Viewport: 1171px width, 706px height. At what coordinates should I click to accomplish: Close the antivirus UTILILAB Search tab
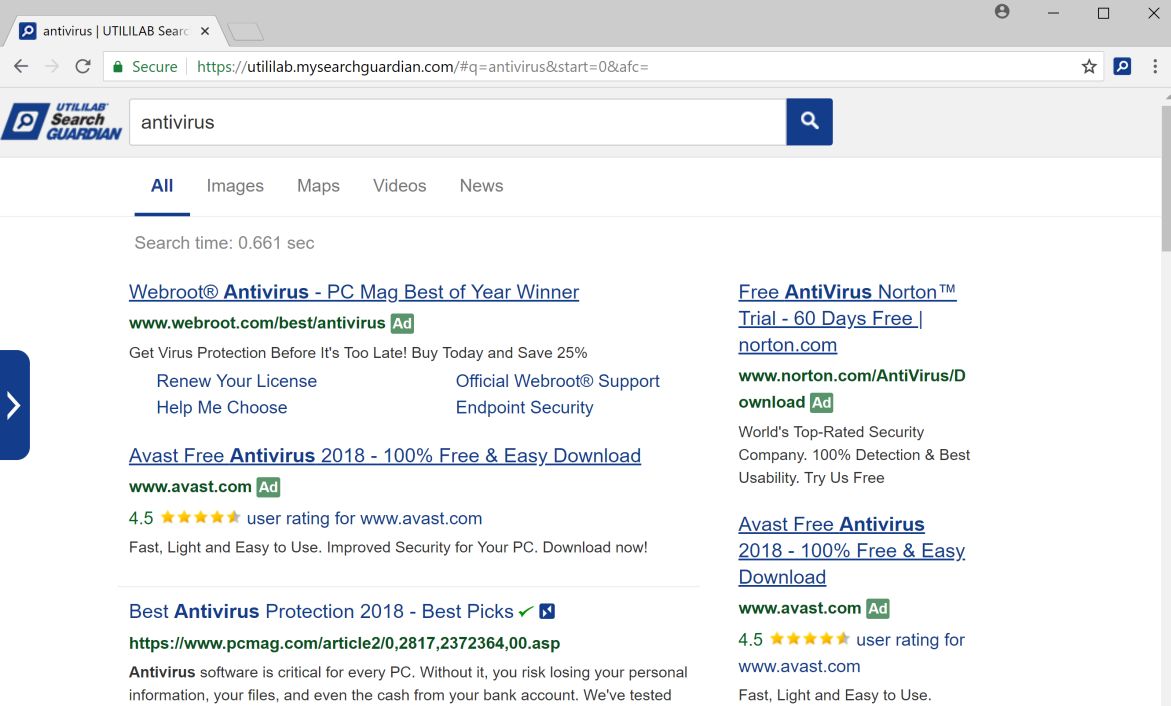click(x=205, y=31)
